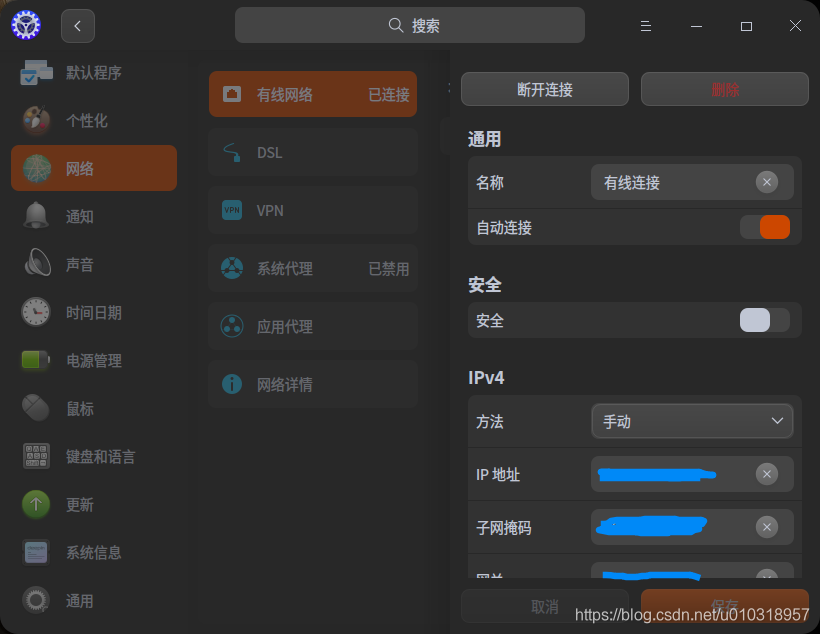820x634 pixels.
Task: Click the 断开连接 disconnect button
Action: pos(544,88)
